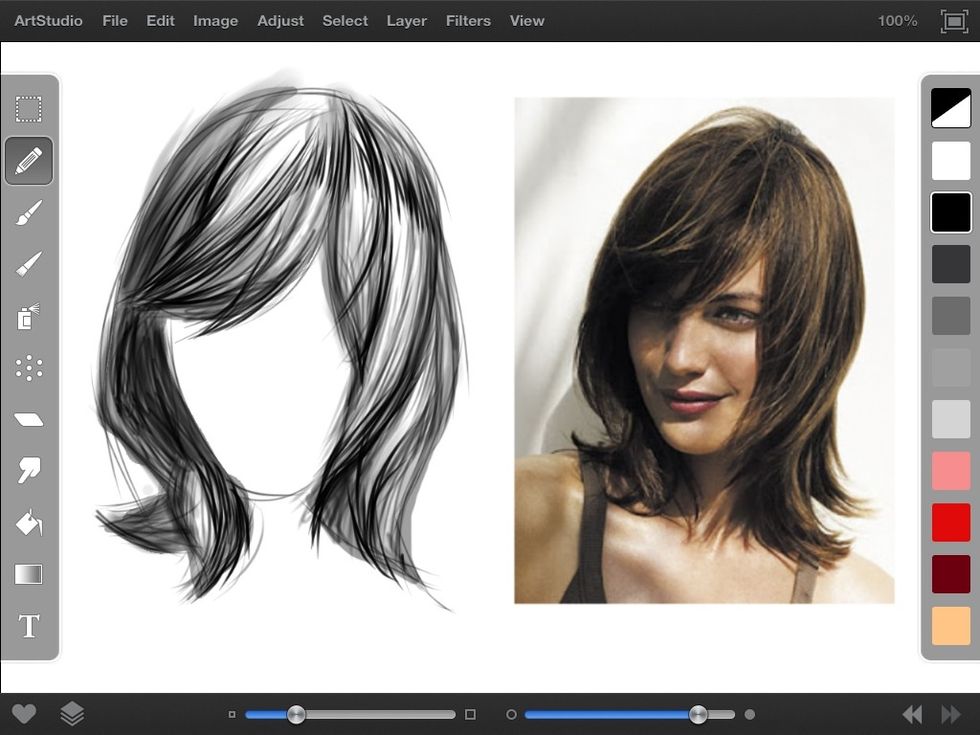Select the rectangular selection tool
Image resolution: width=980 pixels, height=735 pixels.
(29, 109)
